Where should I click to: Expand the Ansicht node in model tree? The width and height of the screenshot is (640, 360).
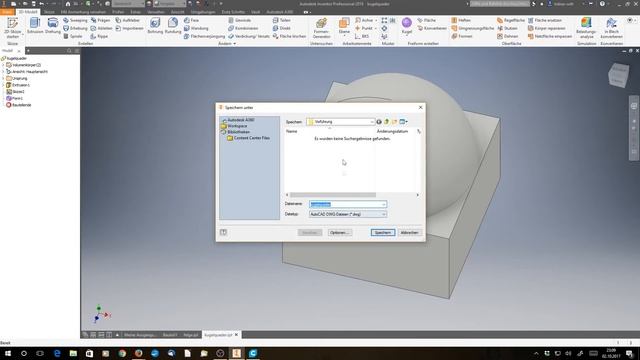(4, 71)
